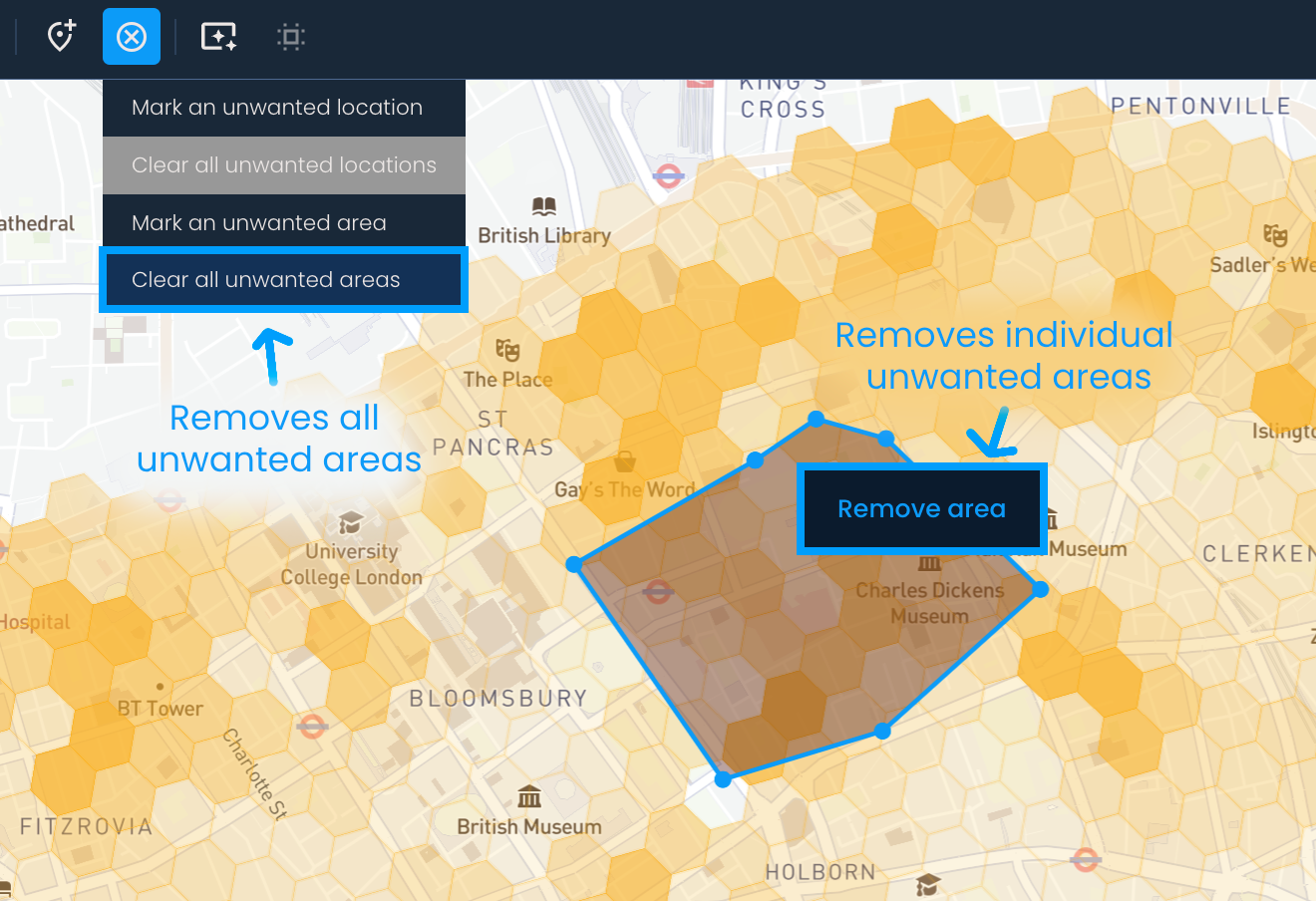This screenshot has height=901, width=1316.
Task: Click the Charles Dickens Museum label
Action: [929, 603]
